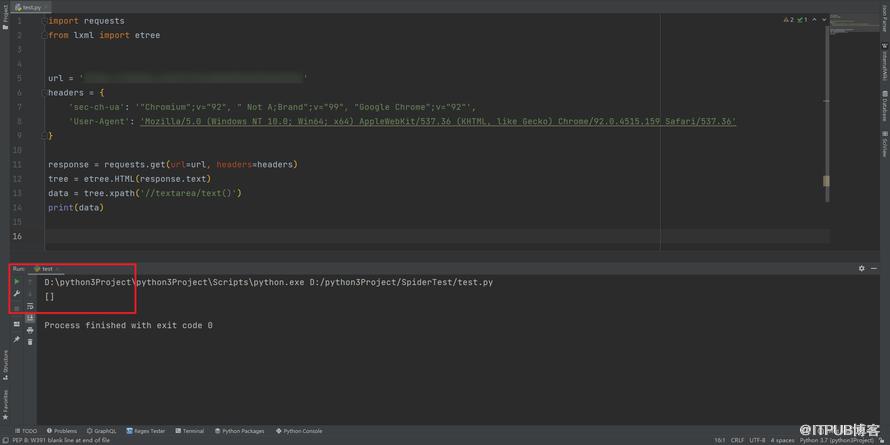Click the tree.xpath line of code

point(145,193)
